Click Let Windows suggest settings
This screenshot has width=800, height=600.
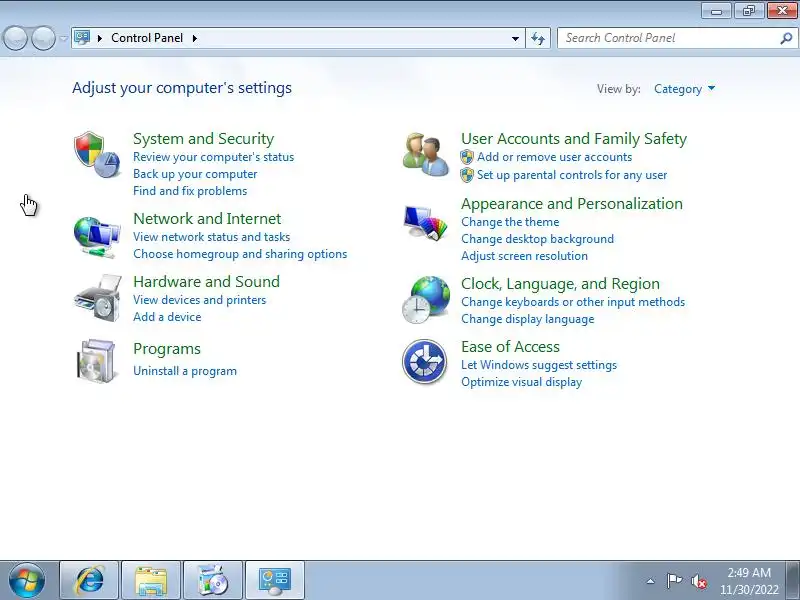tap(539, 365)
